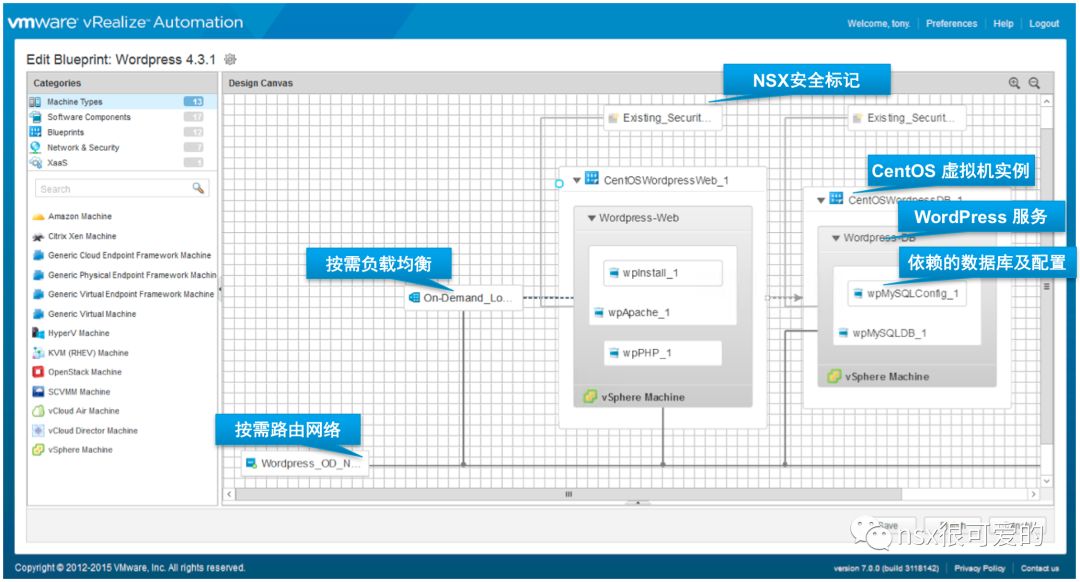Viewport: 1080px width, 582px height.
Task: Click the canvas horizontal scrollbar
Action: click(x=568, y=495)
